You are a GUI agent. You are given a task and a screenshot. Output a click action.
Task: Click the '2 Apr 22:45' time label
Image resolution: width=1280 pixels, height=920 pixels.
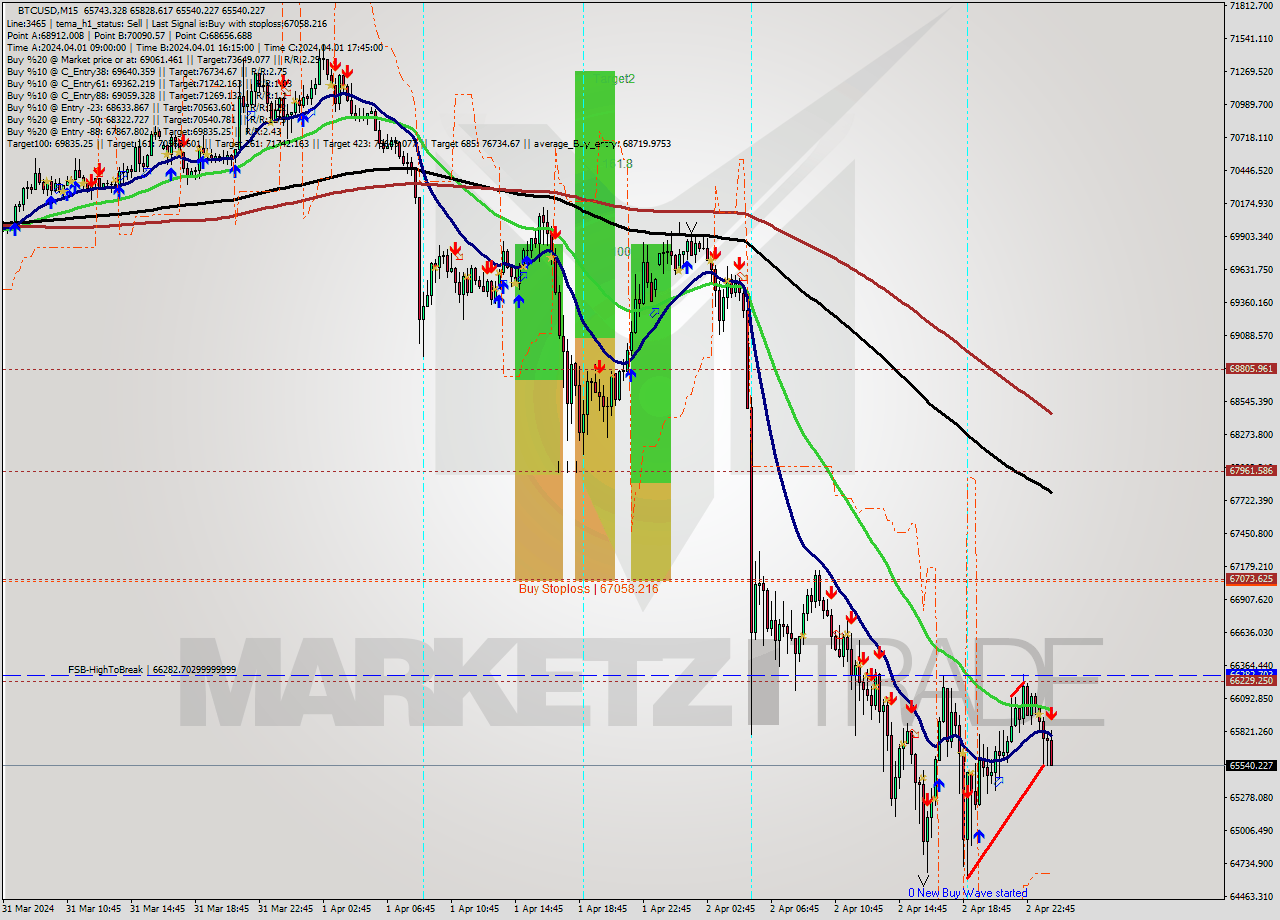click(x=1051, y=910)
